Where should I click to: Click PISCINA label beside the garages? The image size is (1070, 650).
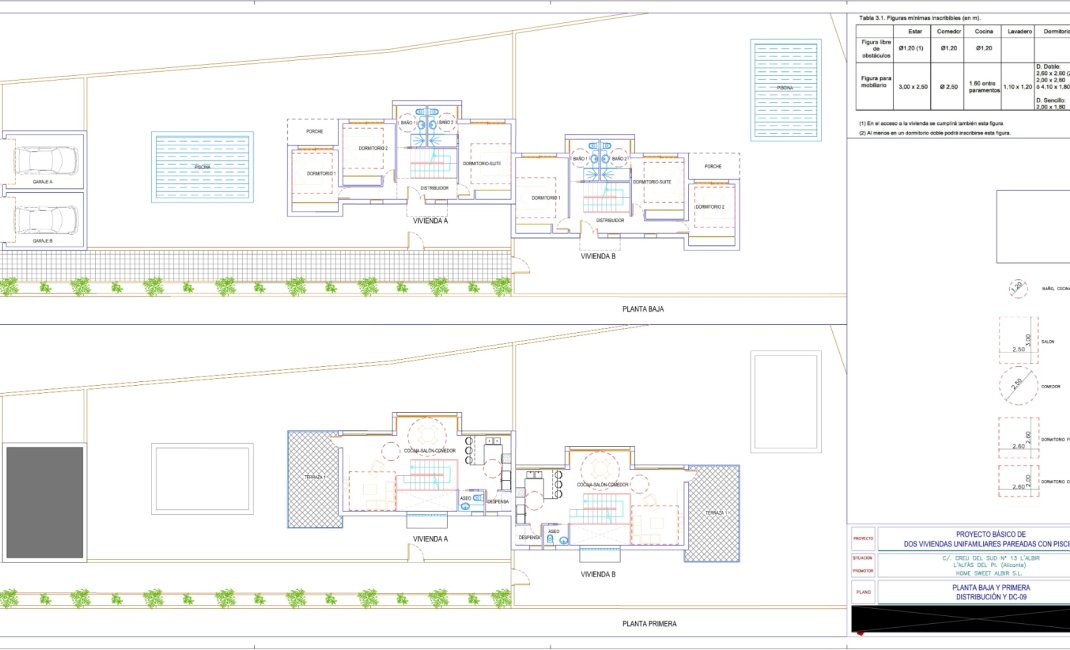(x=203, y=167)
